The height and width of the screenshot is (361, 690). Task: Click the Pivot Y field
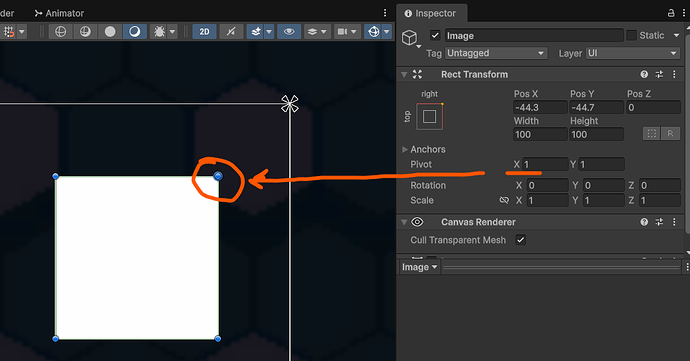coord(602,164)
